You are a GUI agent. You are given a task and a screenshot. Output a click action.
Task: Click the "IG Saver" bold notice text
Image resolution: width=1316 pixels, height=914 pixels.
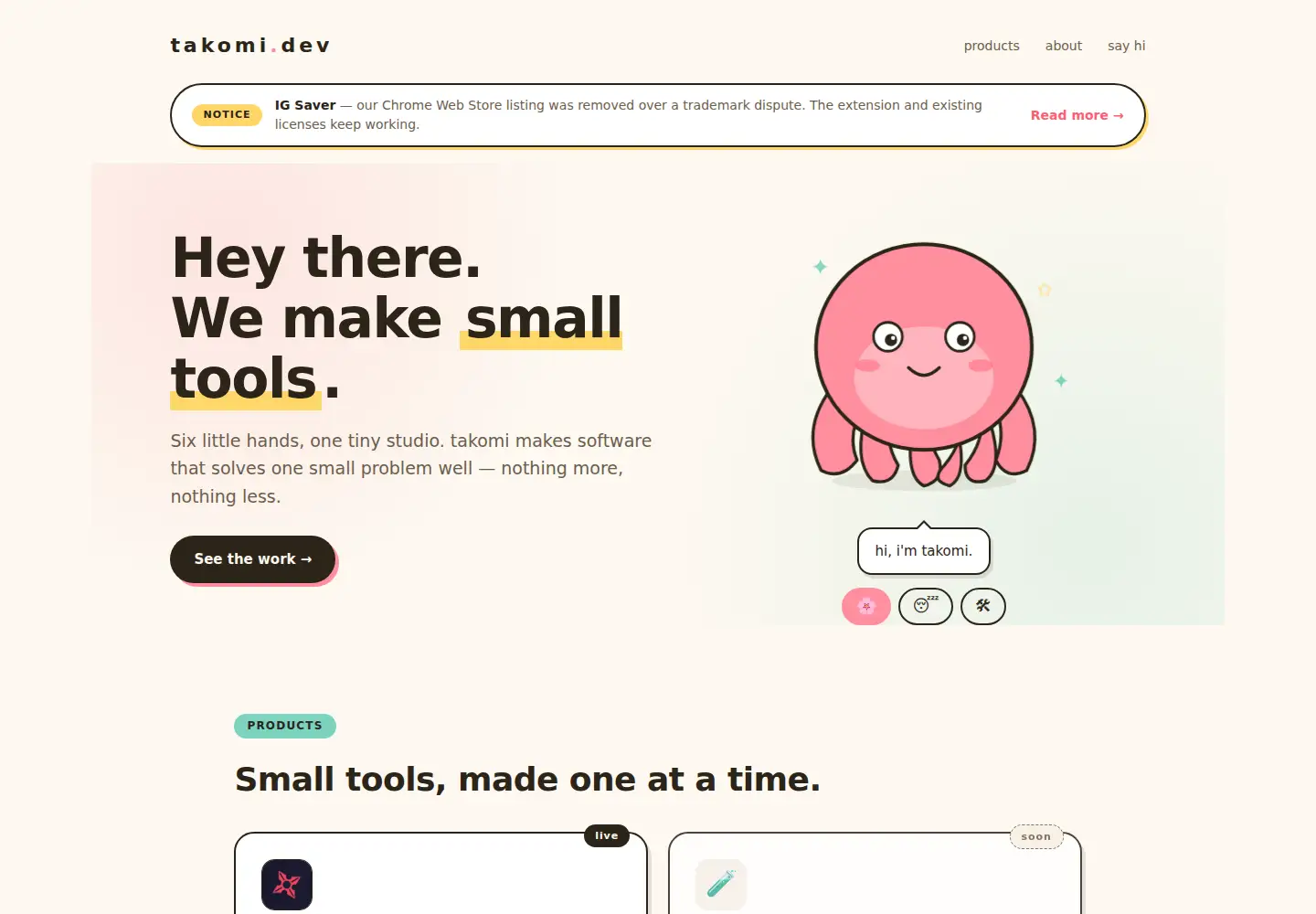pos(305,105)
